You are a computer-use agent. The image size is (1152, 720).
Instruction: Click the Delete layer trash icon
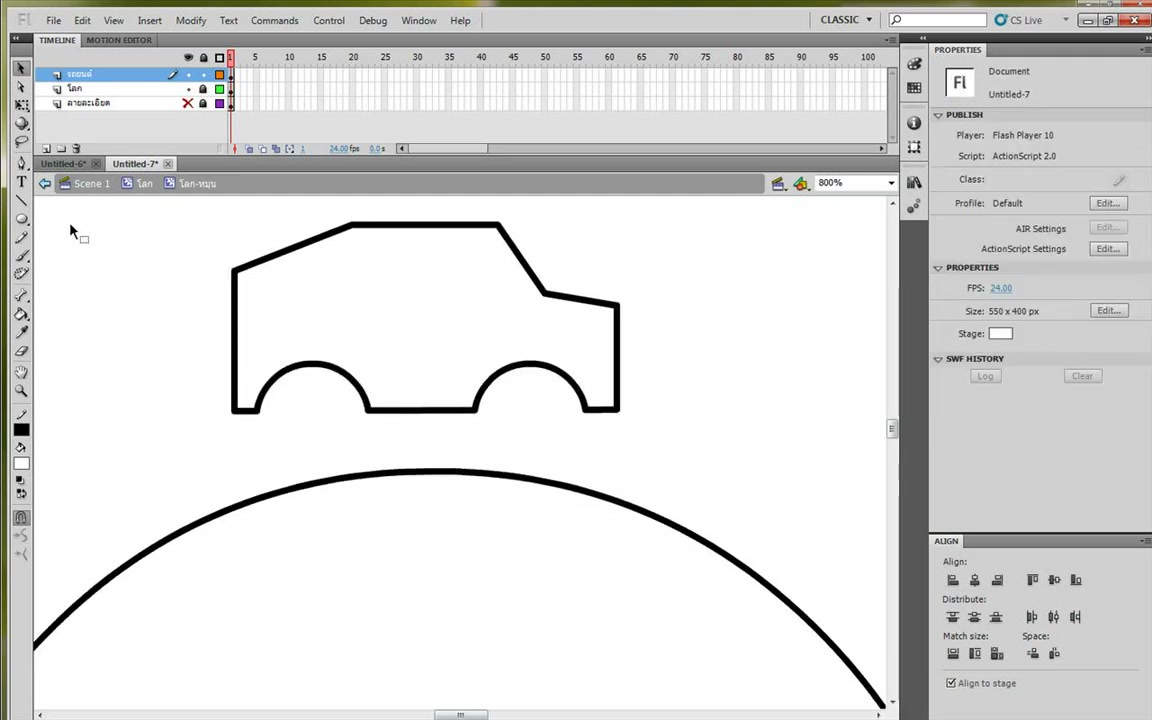tap(76, 148)
